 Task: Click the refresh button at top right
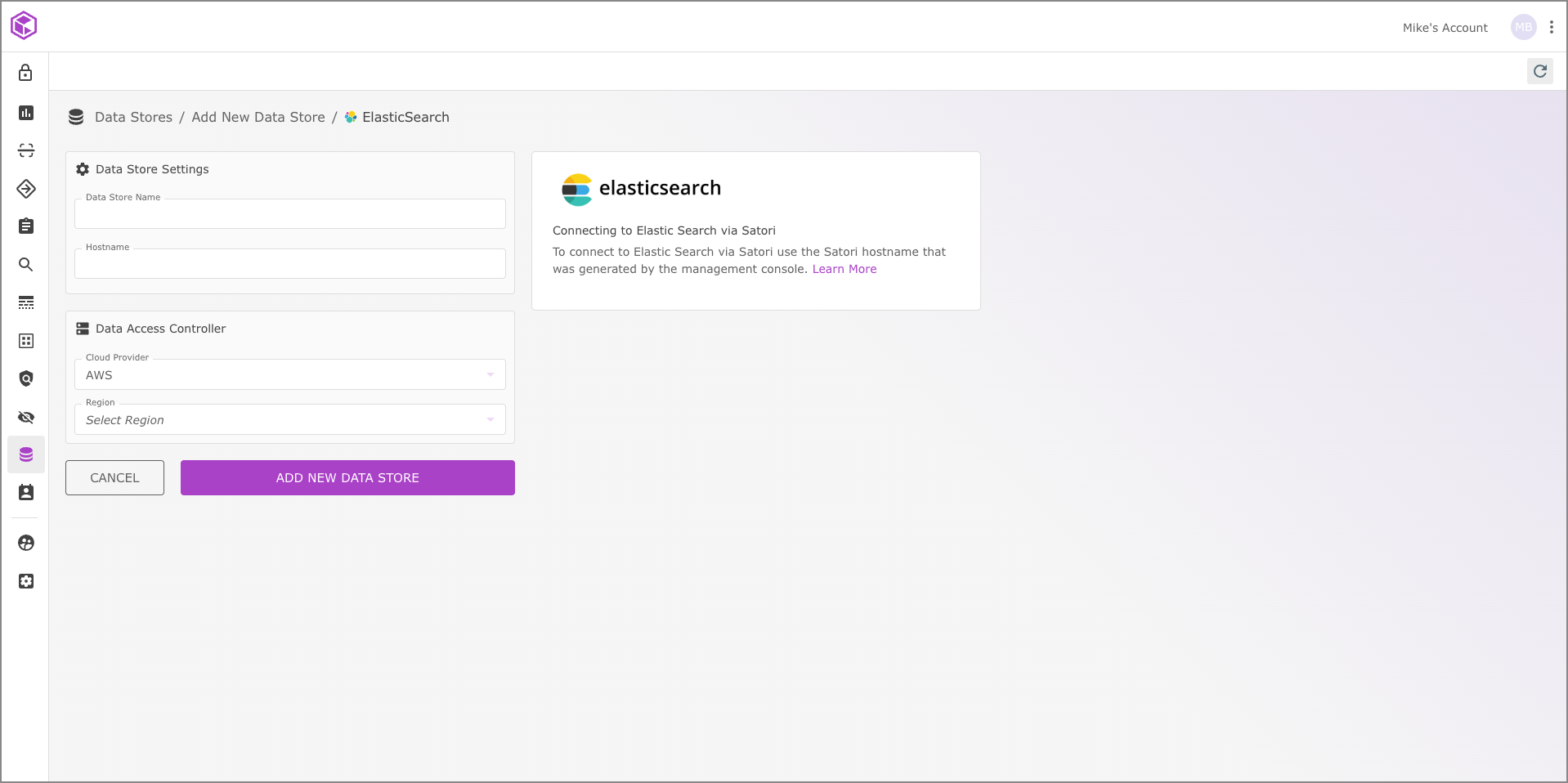[1539, 71]
